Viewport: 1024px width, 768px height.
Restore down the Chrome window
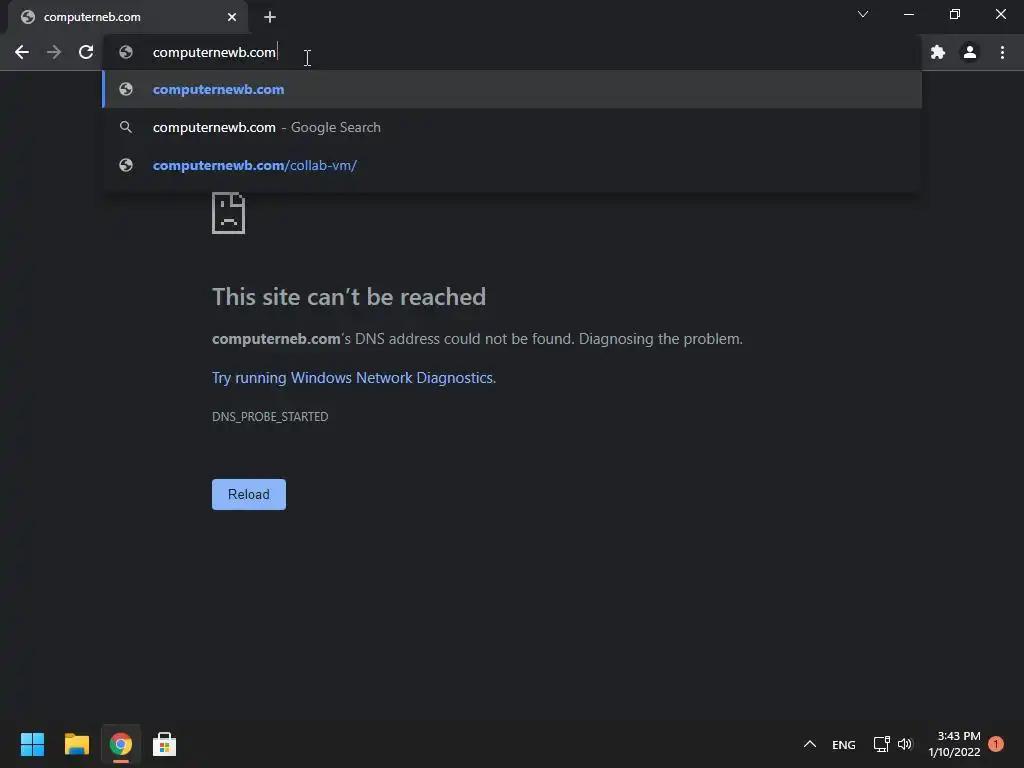pos(955,14)
